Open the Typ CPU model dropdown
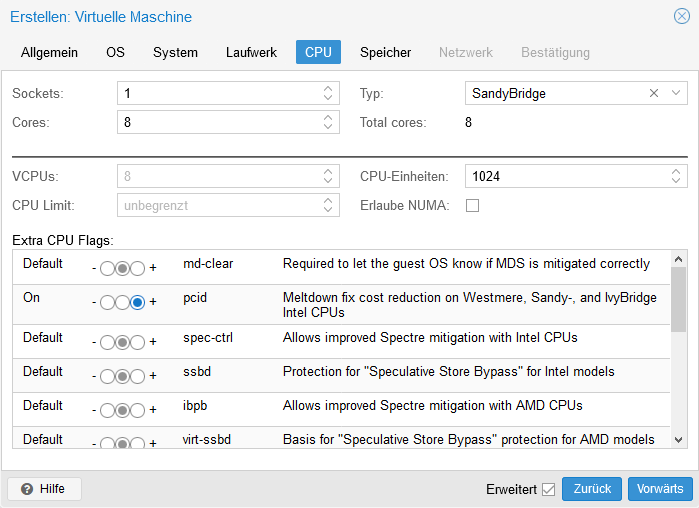 pos(677,93)
